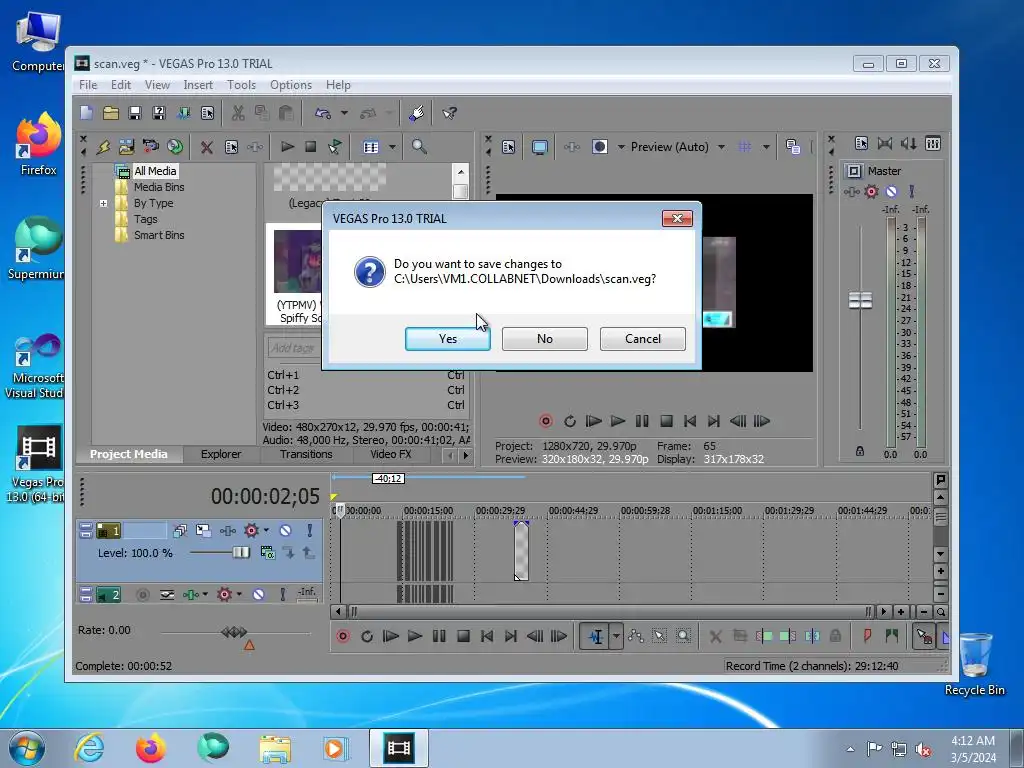1024x768 pixels.
Task: Click Yes to save changes
Action: (447, 338)
